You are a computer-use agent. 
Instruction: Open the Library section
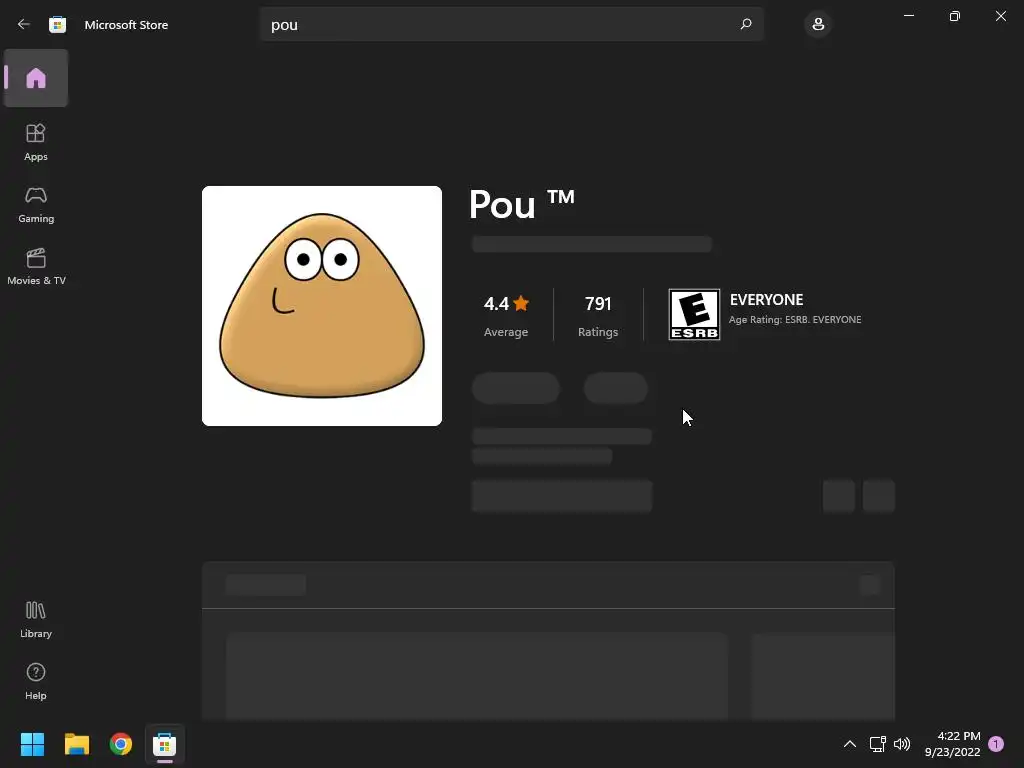tap(36, 620)
